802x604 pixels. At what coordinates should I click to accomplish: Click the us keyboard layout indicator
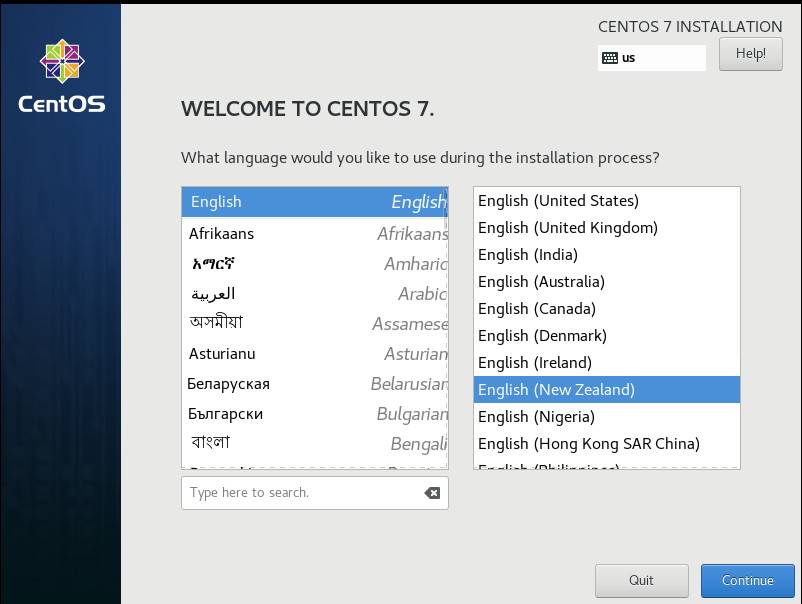pos(652,58)
